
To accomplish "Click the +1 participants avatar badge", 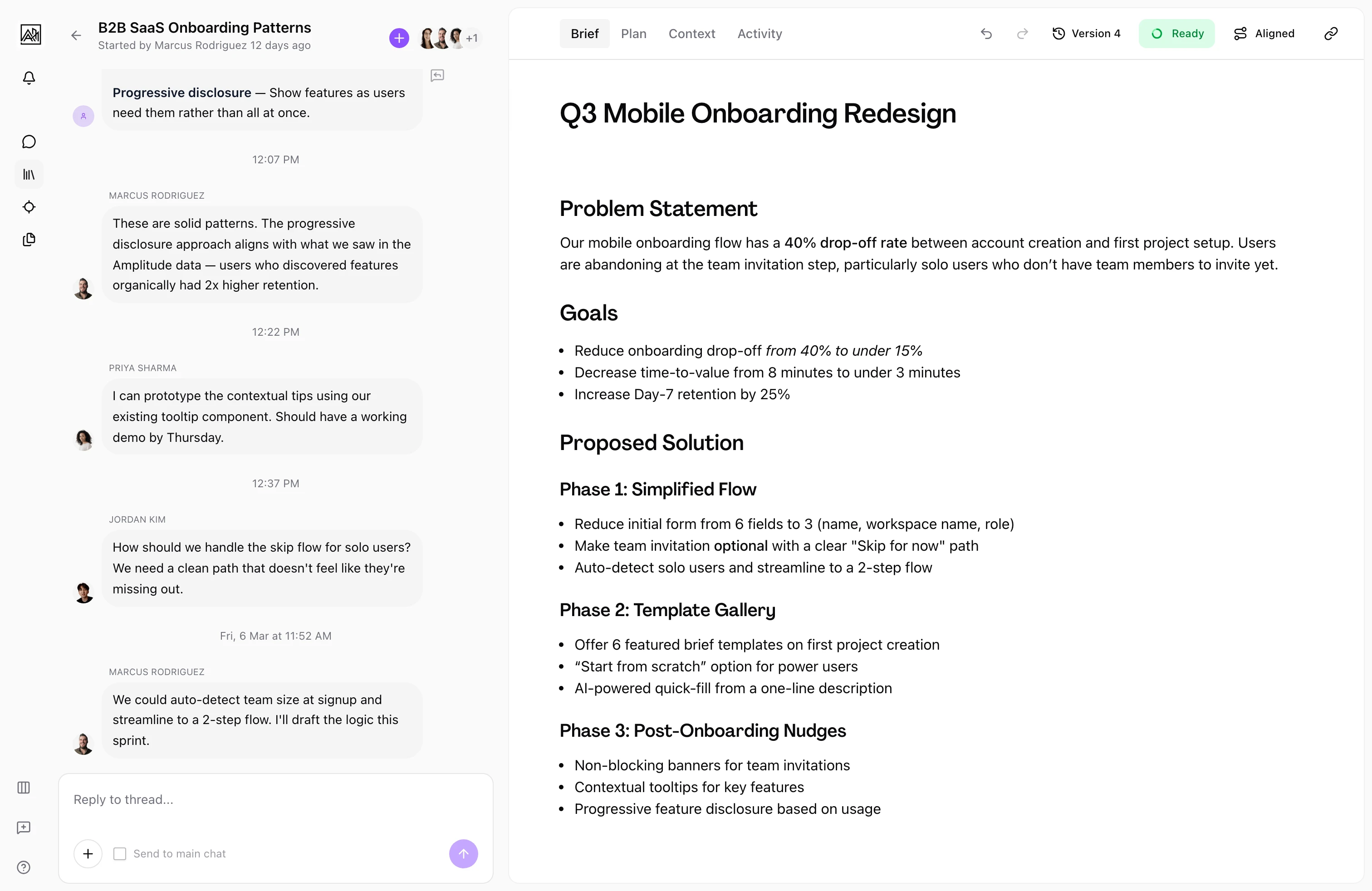I will point(472,39).
